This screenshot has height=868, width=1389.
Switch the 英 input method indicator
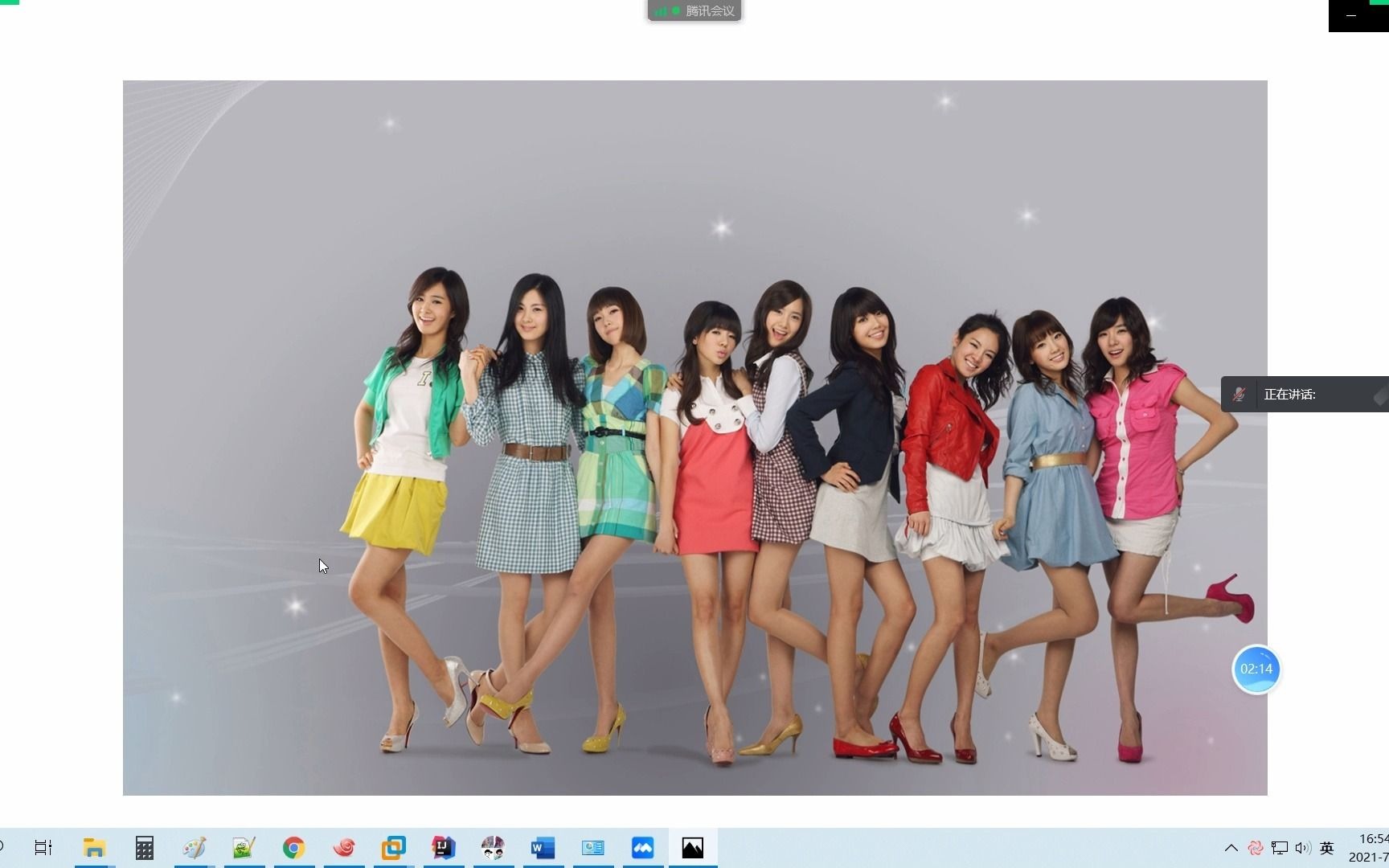(1327, 848)
